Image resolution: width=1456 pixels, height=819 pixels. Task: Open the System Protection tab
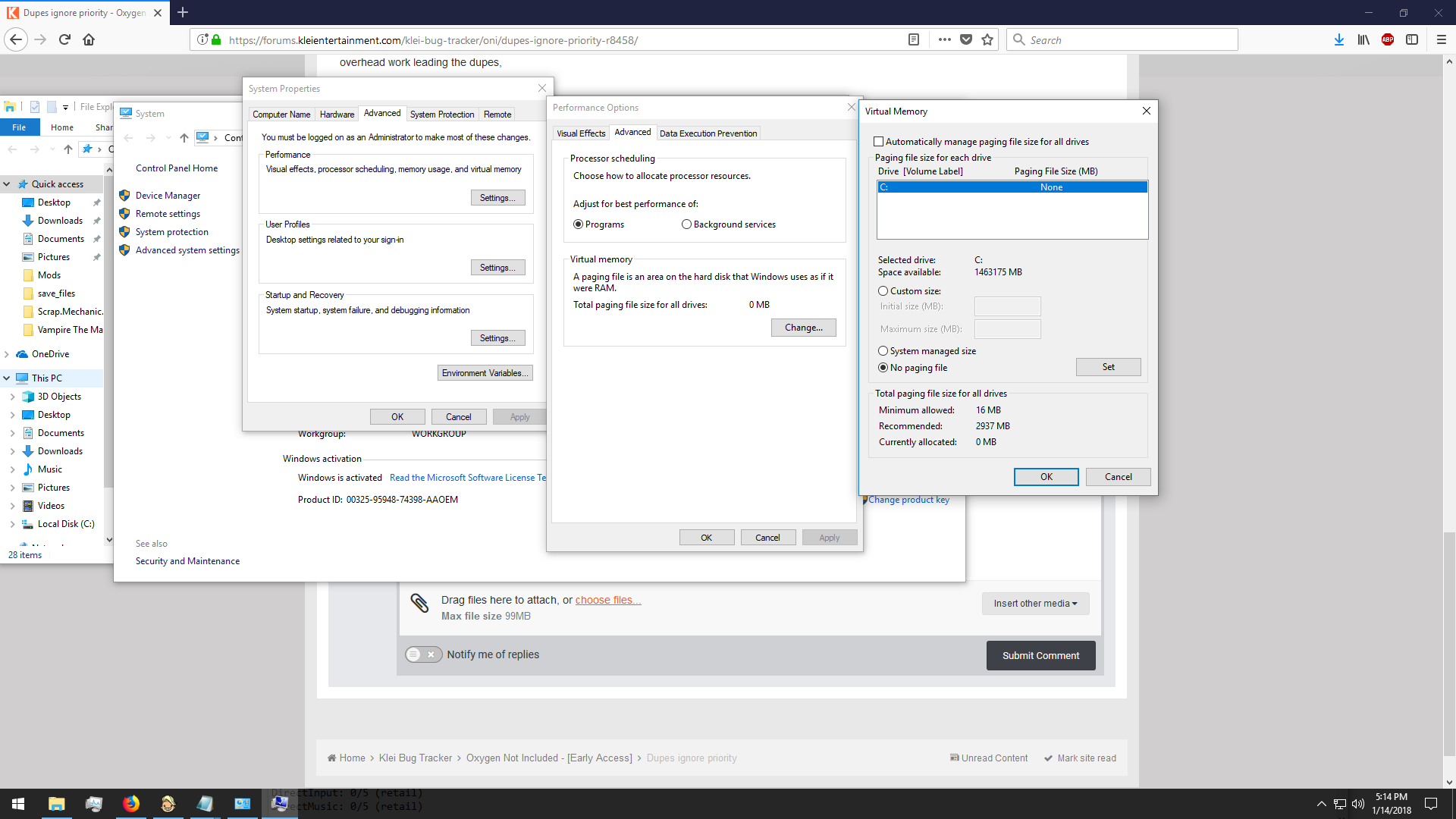[x=441, y=115]
